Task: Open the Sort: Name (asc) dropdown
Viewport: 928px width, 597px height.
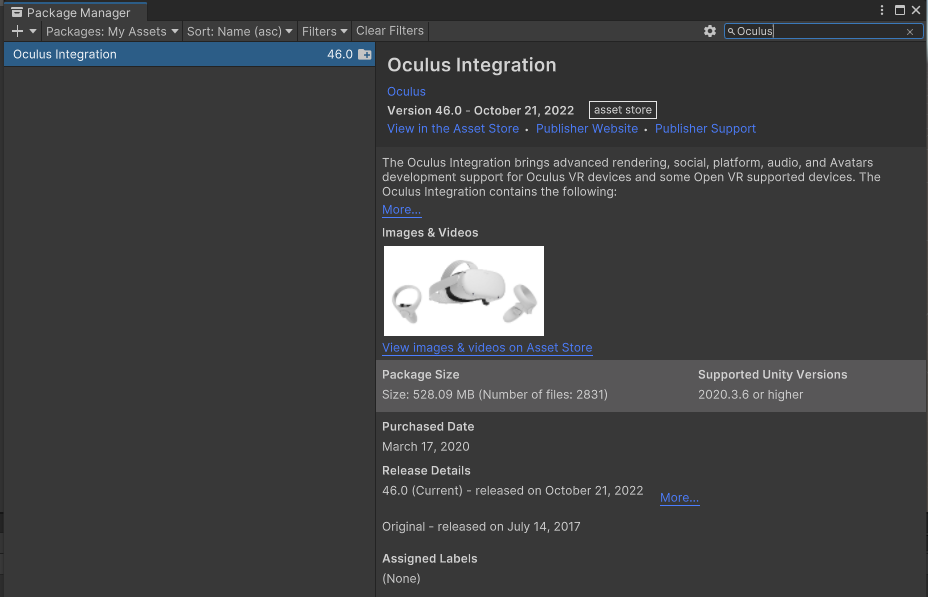Action: (x=240, y=31)
